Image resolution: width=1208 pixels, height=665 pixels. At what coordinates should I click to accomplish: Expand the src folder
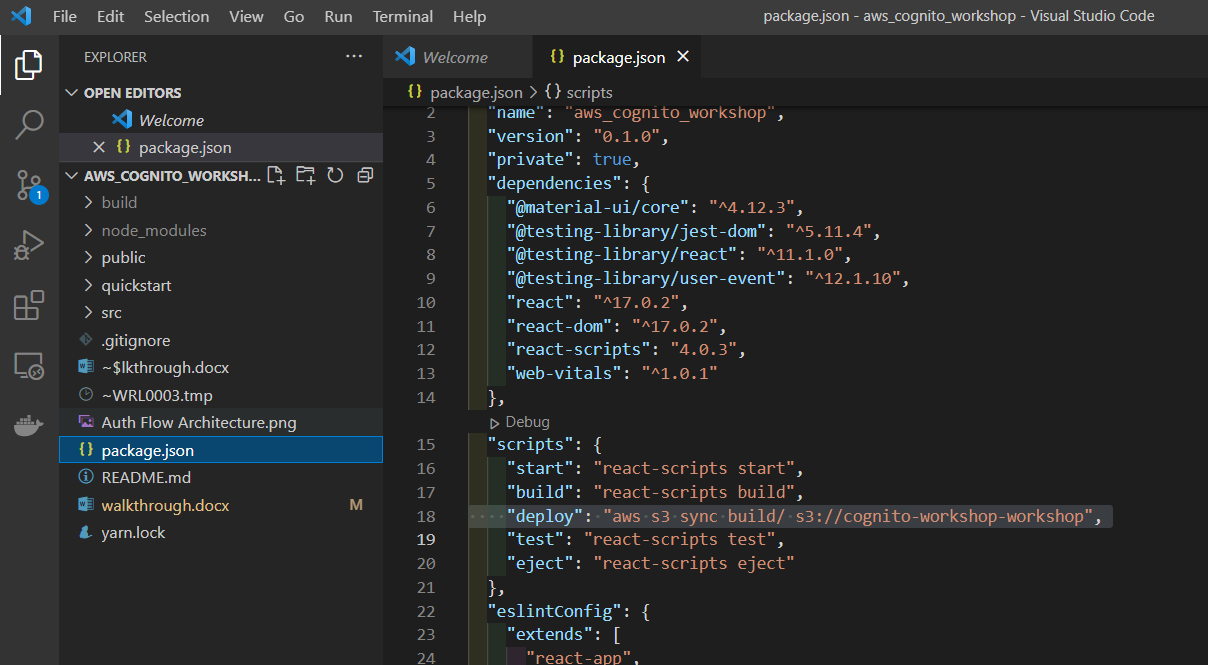point(111,313)
